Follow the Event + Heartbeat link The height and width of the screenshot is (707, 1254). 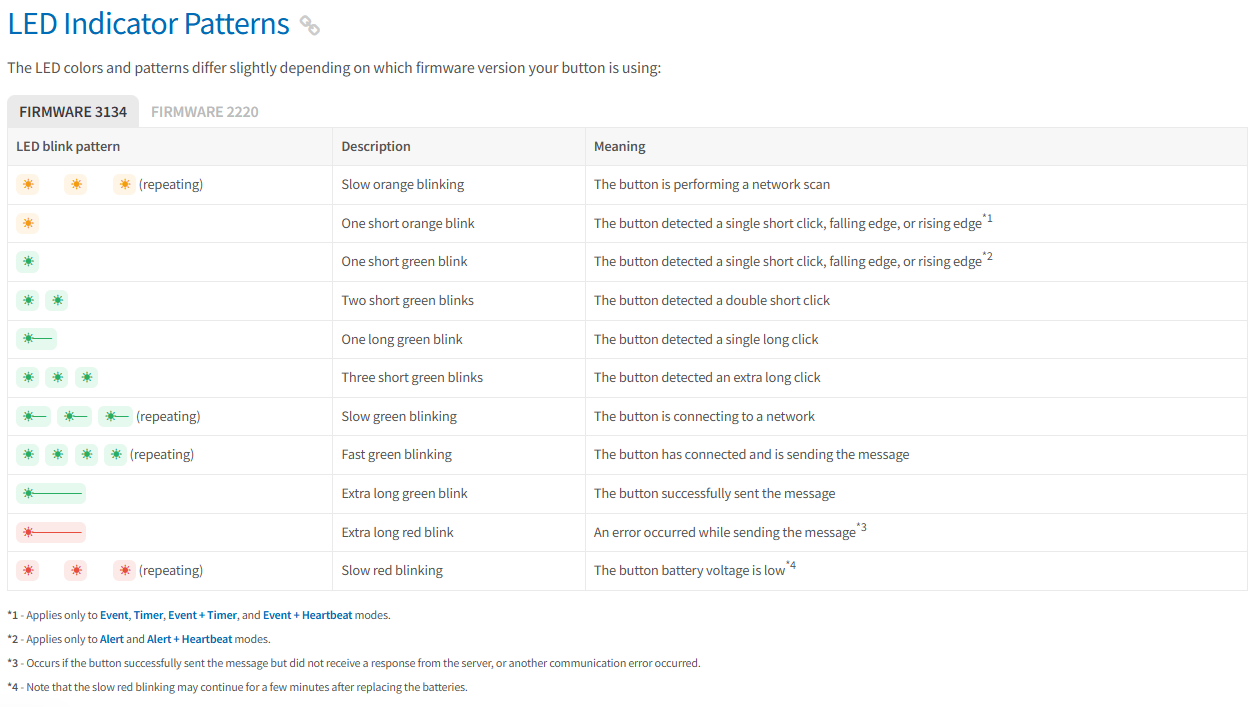pyautogui.click(x=307, y=615)
